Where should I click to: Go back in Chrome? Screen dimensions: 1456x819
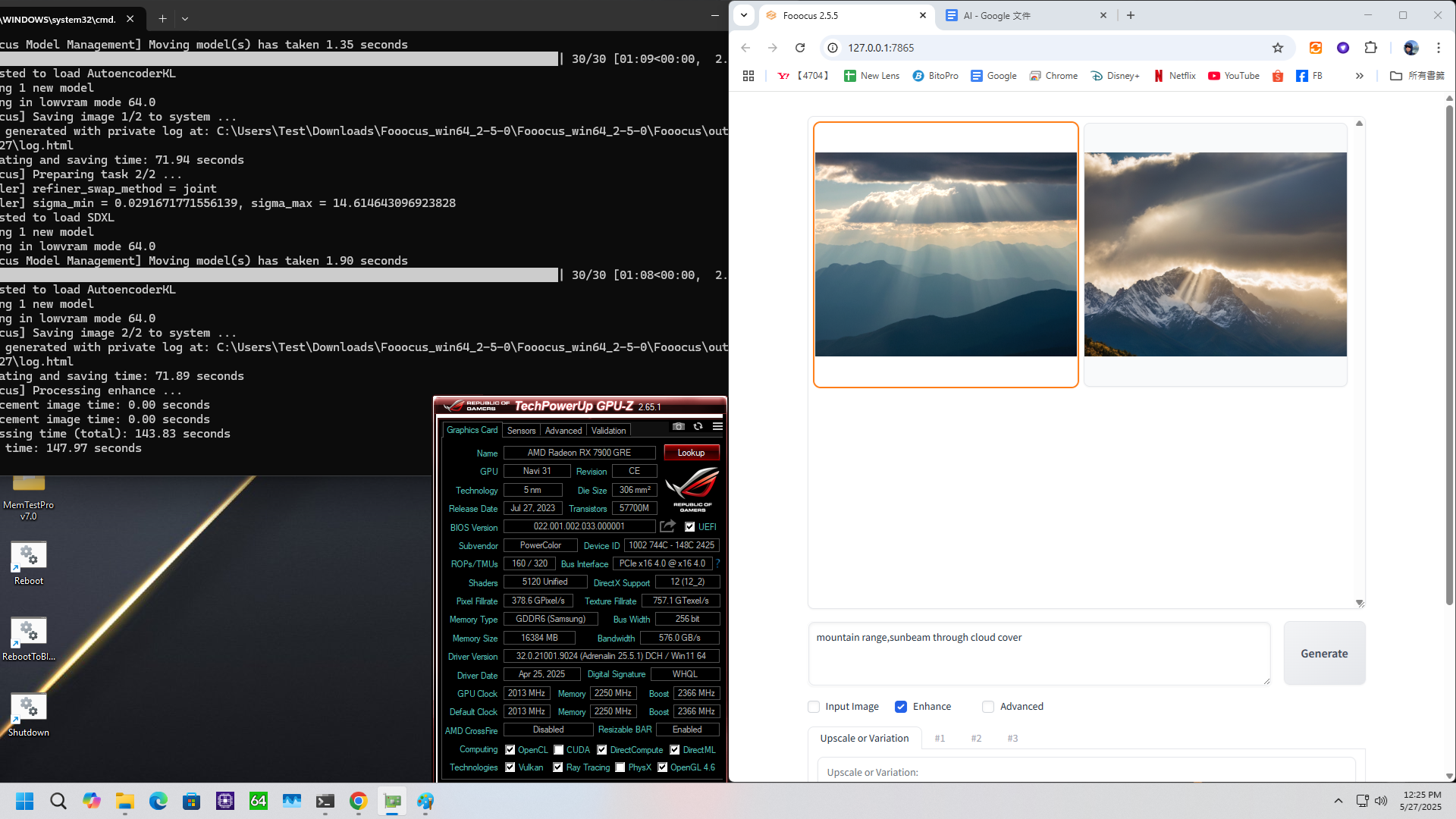[745, 48]
